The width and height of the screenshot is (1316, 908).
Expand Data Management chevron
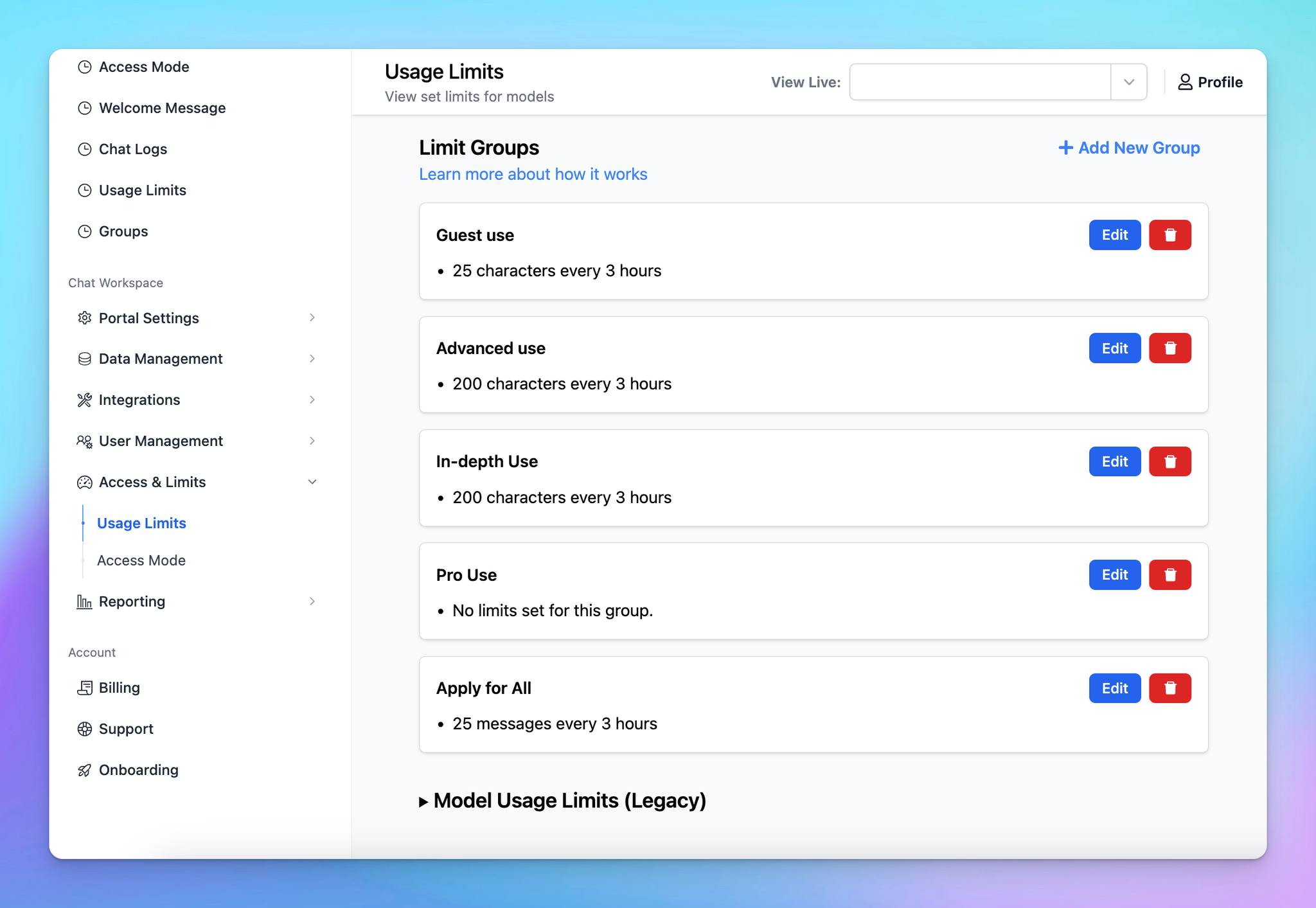tap(312, 359)
